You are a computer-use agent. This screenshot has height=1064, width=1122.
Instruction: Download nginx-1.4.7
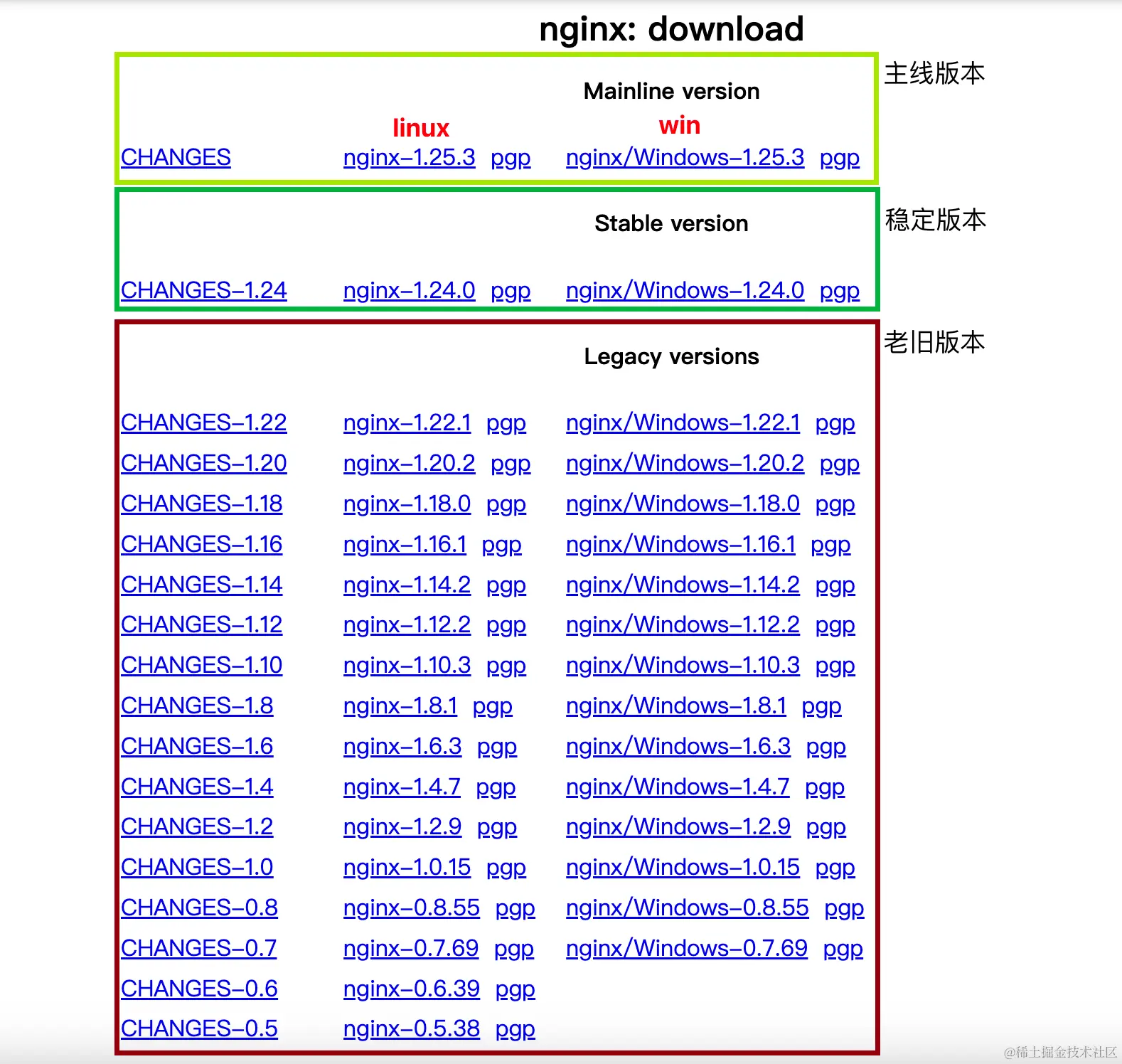pyautogui.click(x=402, y=787)
